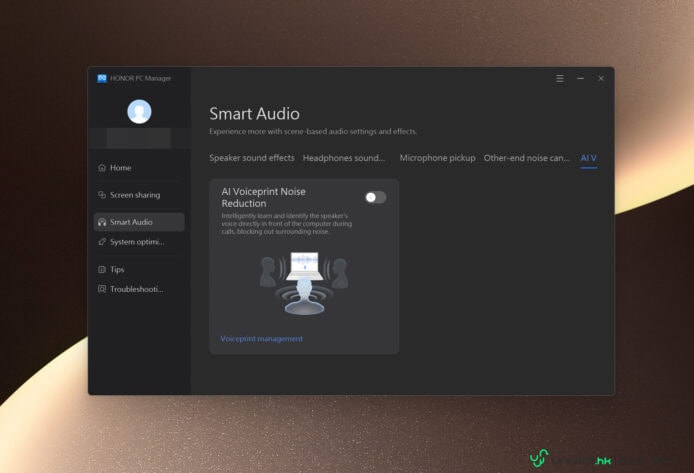This screenshot has width=694, height=473.
Task: Click the AI Voiceprint Noise Reduction title
Action: point(264,197)
